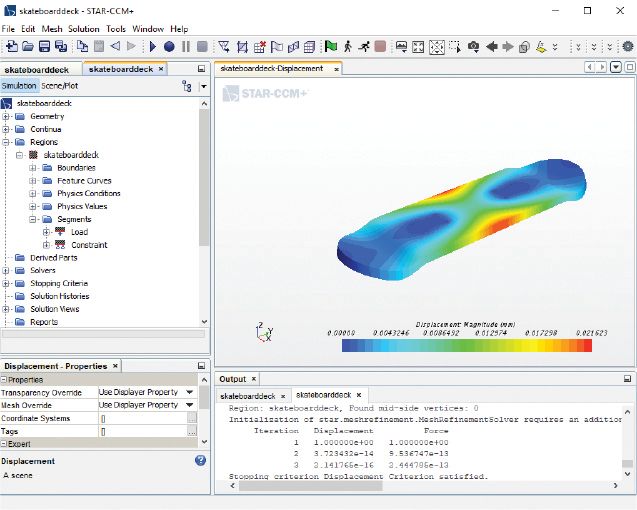Click the right arrow next view icon
The image size is (637, 510).
point(508,47)
